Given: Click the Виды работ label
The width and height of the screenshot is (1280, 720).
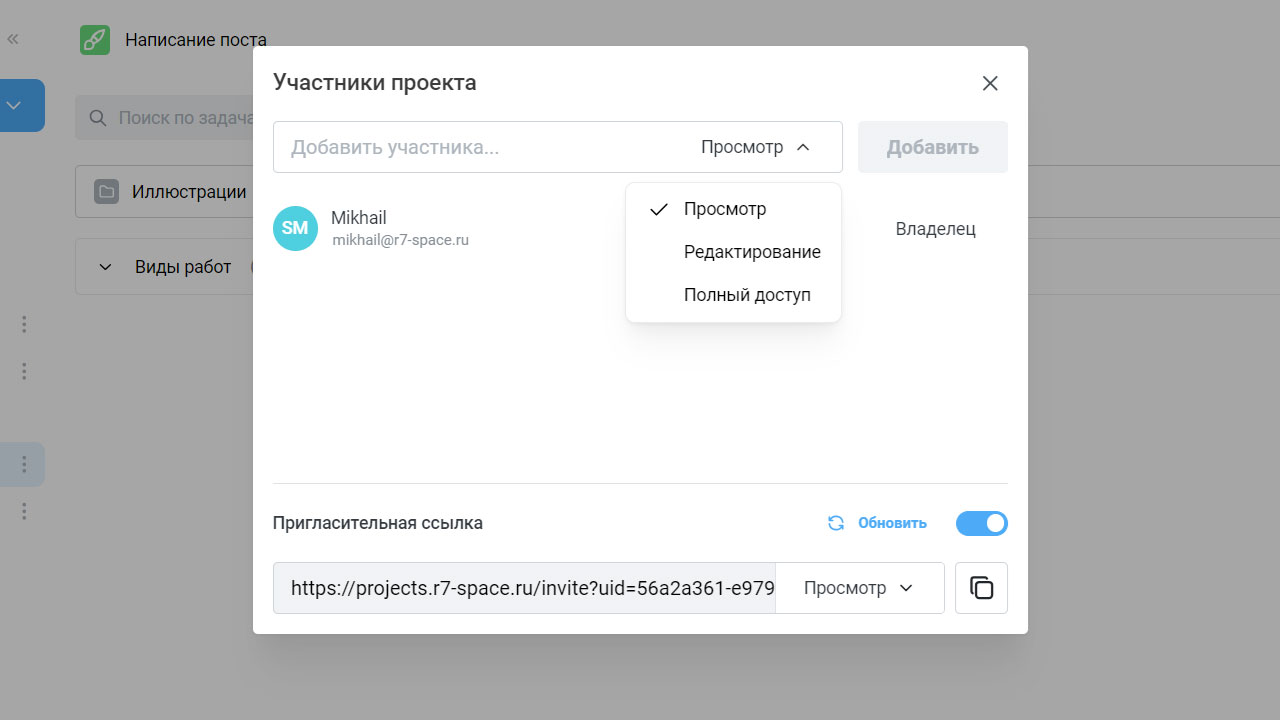Looking at the screenshot, I should pos(183,267).
